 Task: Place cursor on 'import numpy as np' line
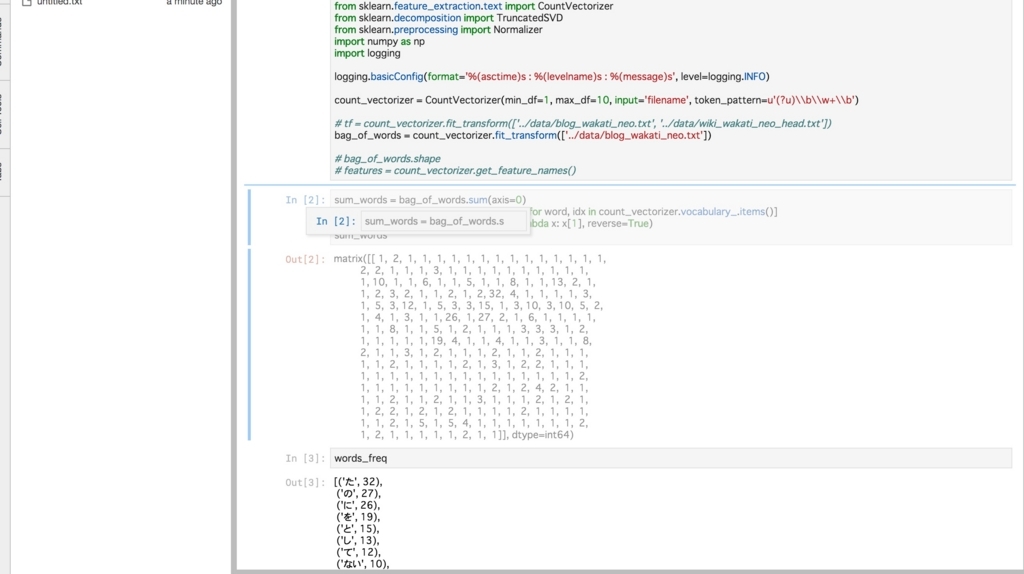(x=379, y=42)
